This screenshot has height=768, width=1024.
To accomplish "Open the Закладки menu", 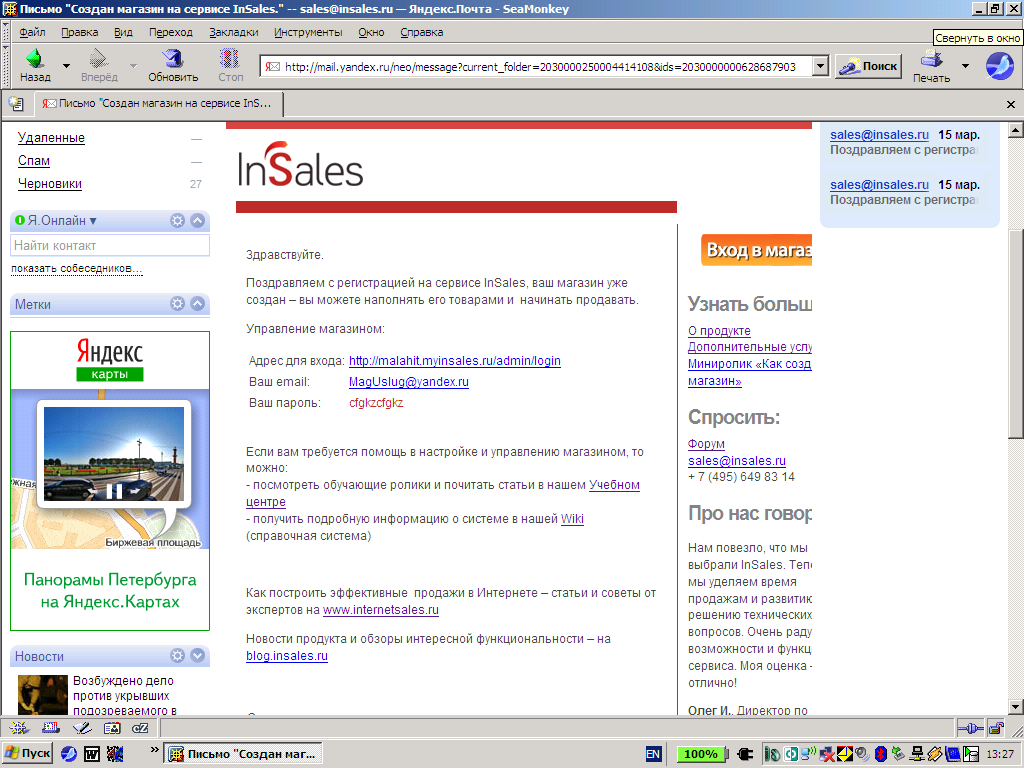I will pyautogui.click(x=234, y=32).
